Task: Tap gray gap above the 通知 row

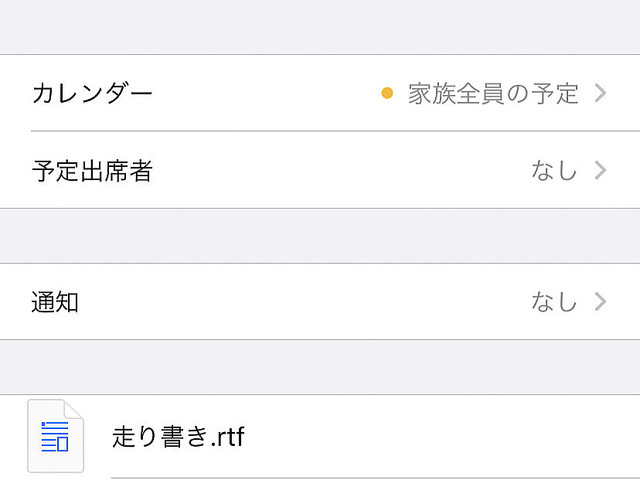Action: coord(320,236)
